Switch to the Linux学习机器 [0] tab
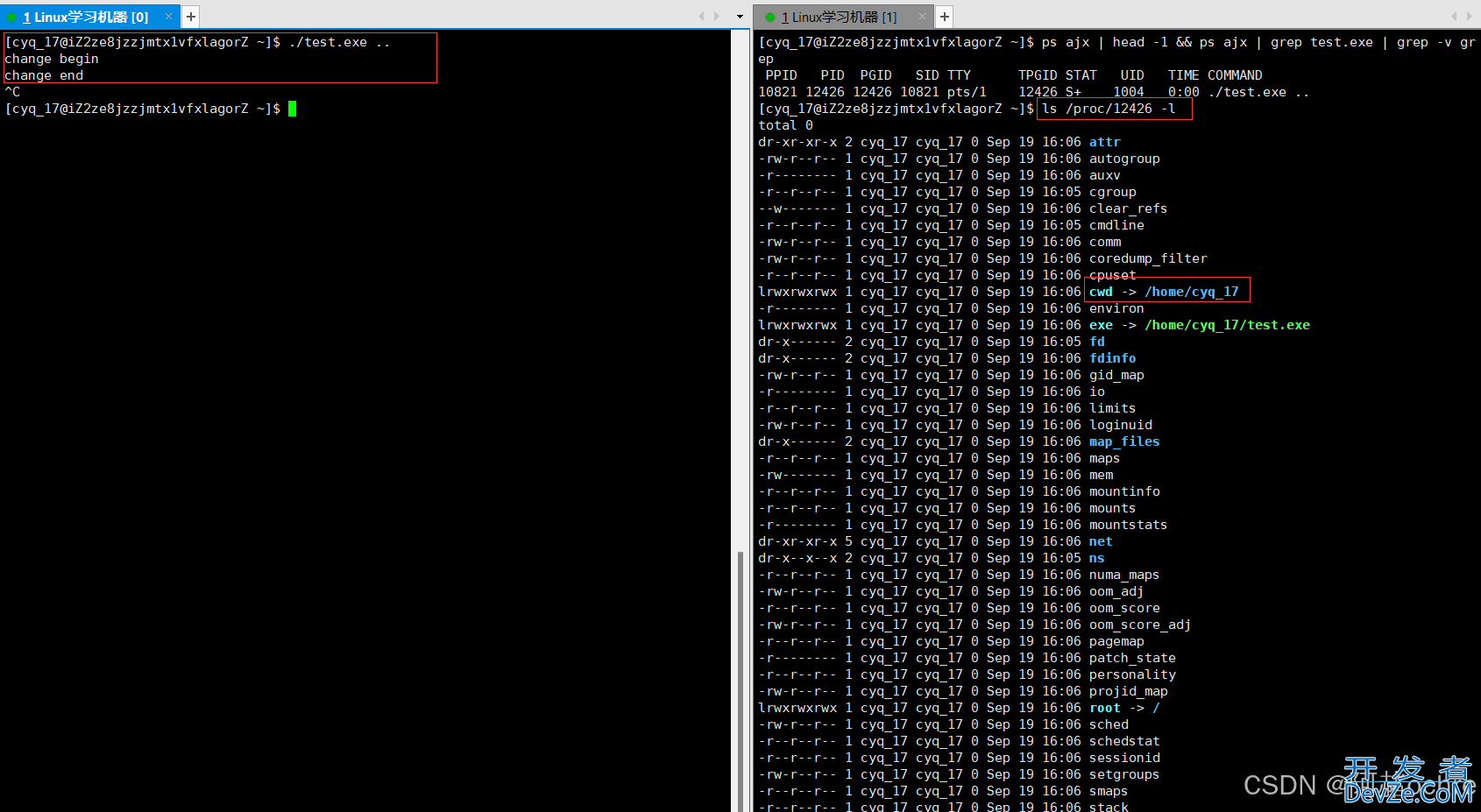This screenshot has height=812, width=1481. tap(86, 17)
